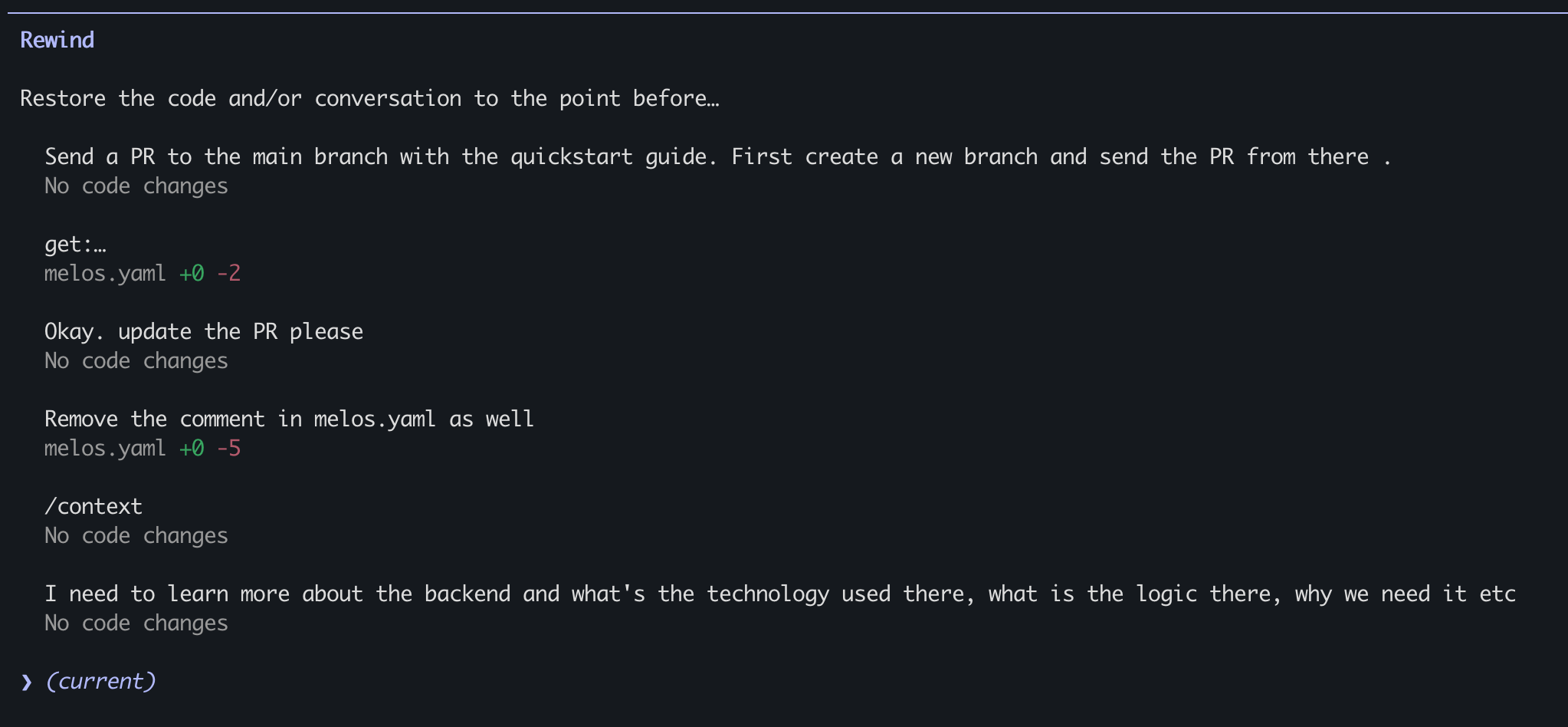Select the 'Send a PR to the main branch' checkpoint

tap(717, 157)
